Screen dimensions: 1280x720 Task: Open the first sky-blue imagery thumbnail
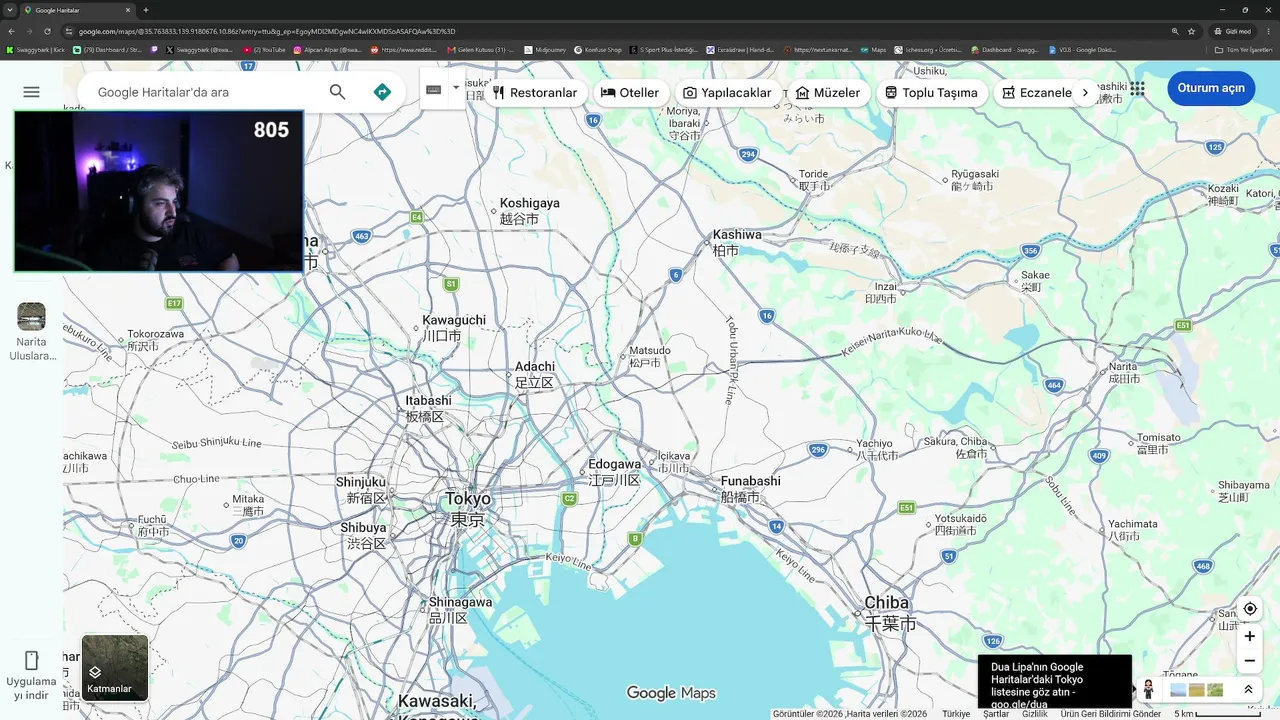(x=1178, y=689)
